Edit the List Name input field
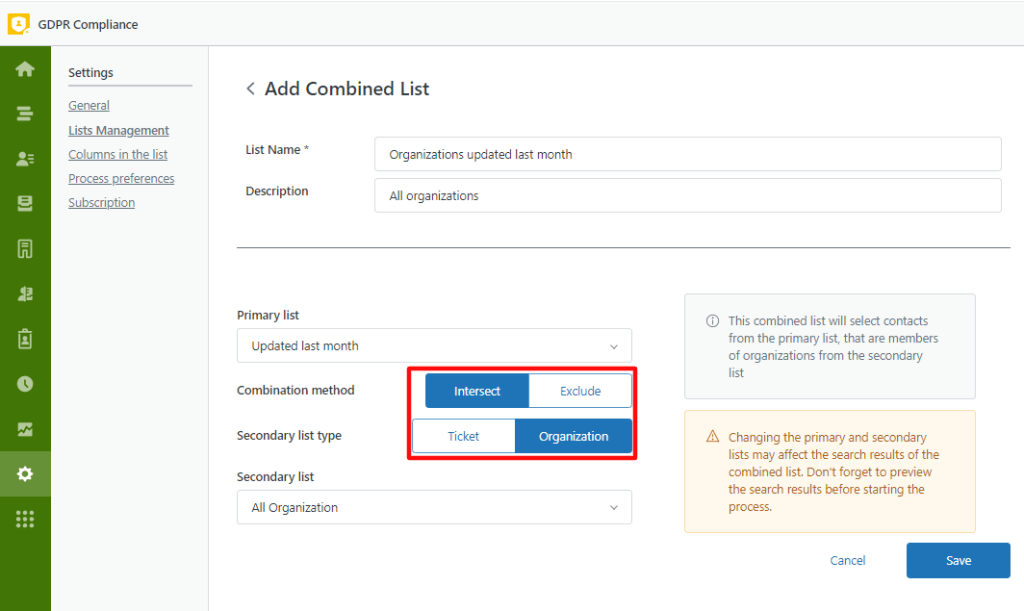1024x611 pixels. [x=686, y=154]
